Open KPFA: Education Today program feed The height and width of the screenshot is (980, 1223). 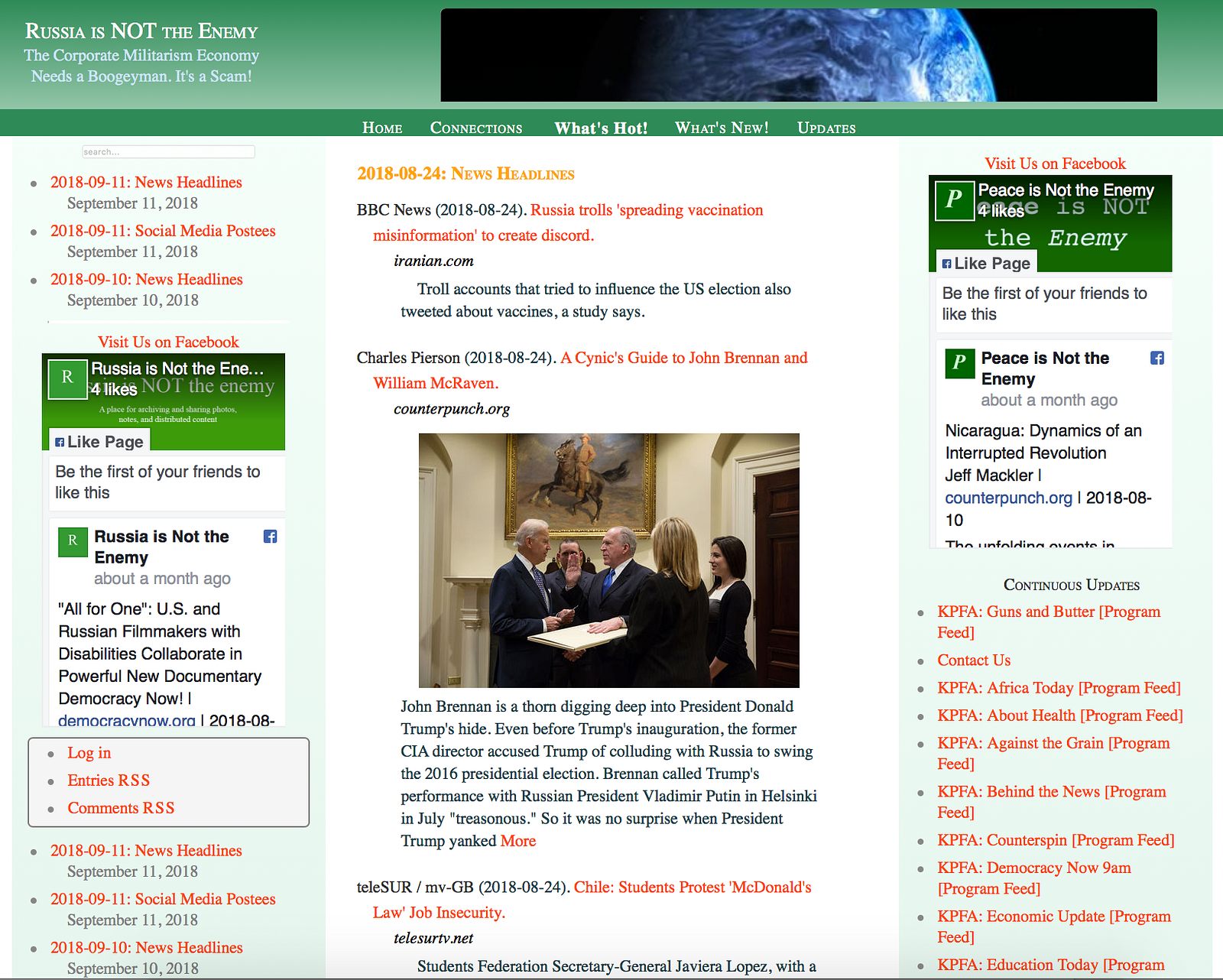[1051, 965]
